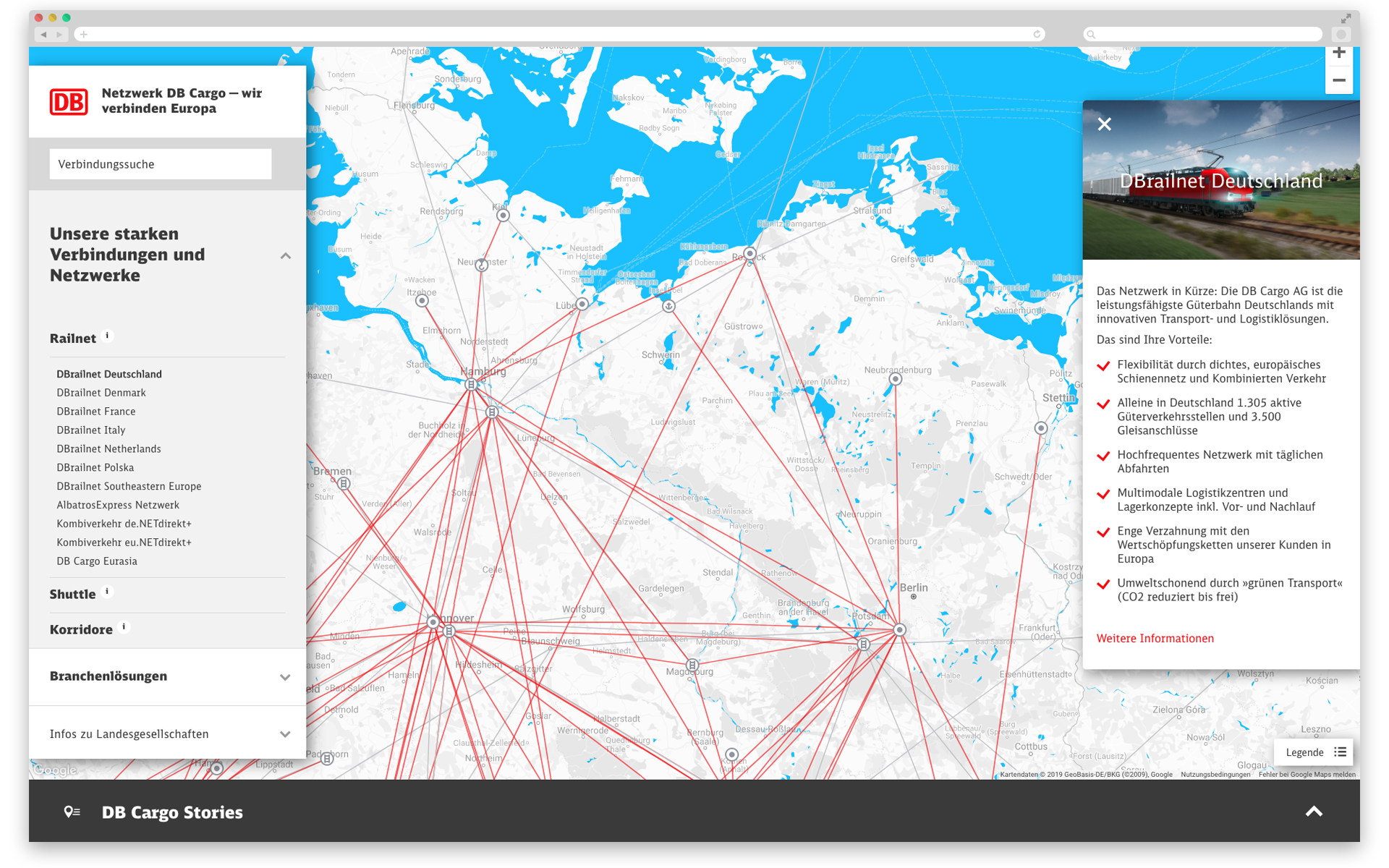Screen dimensions: 1389x868
Task: Expand DB Cargo Stories bottom bar
Action: [1314, 812]
